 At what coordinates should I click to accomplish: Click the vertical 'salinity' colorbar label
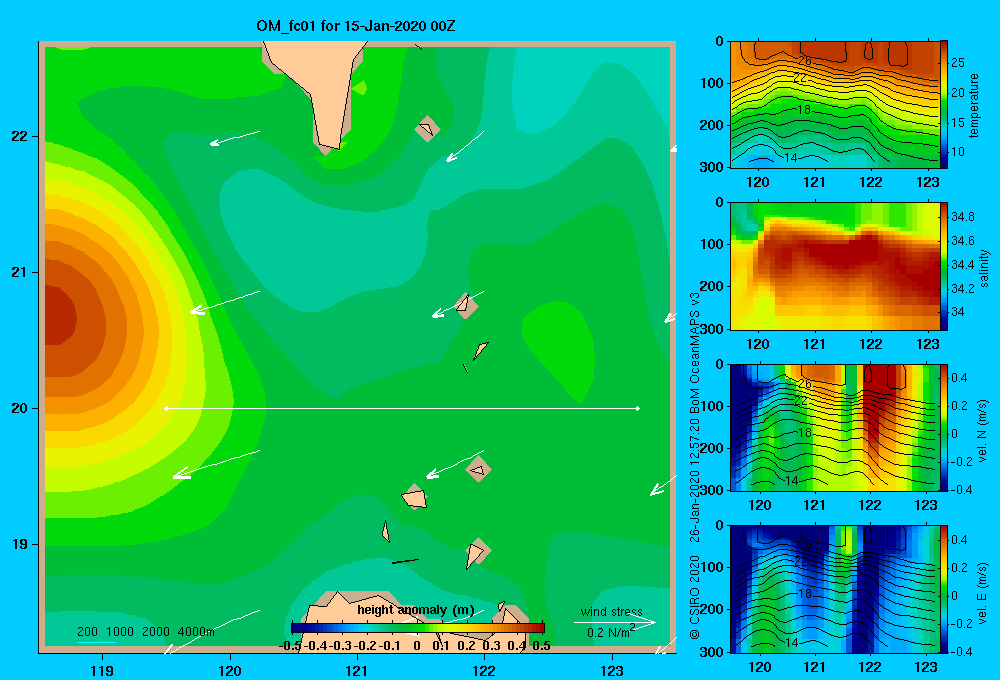click(x=984, y=267)
